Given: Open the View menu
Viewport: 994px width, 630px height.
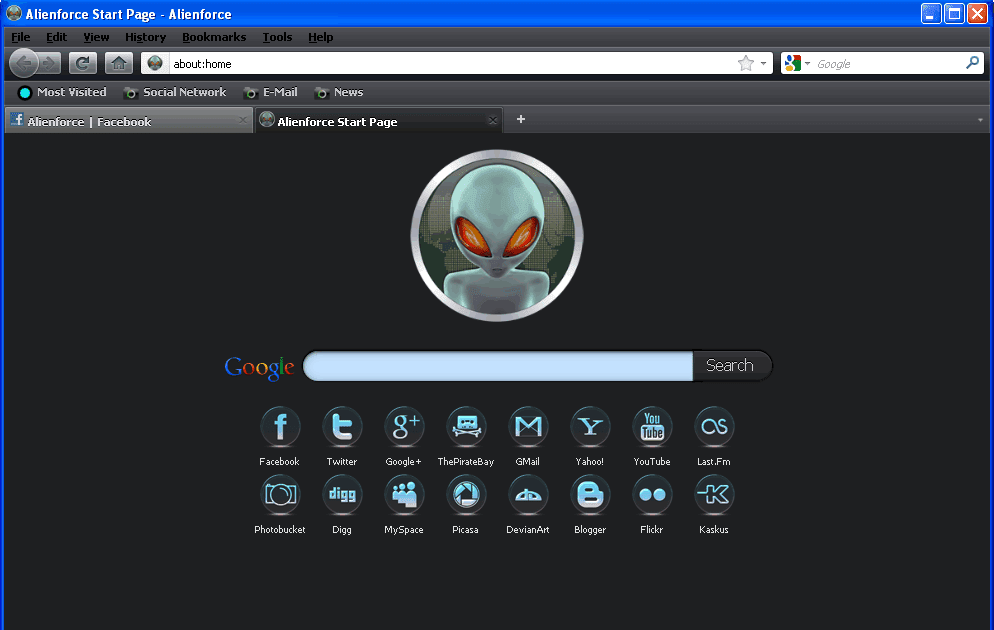Looking at the screenshot, I should click(x=96, y=37).
